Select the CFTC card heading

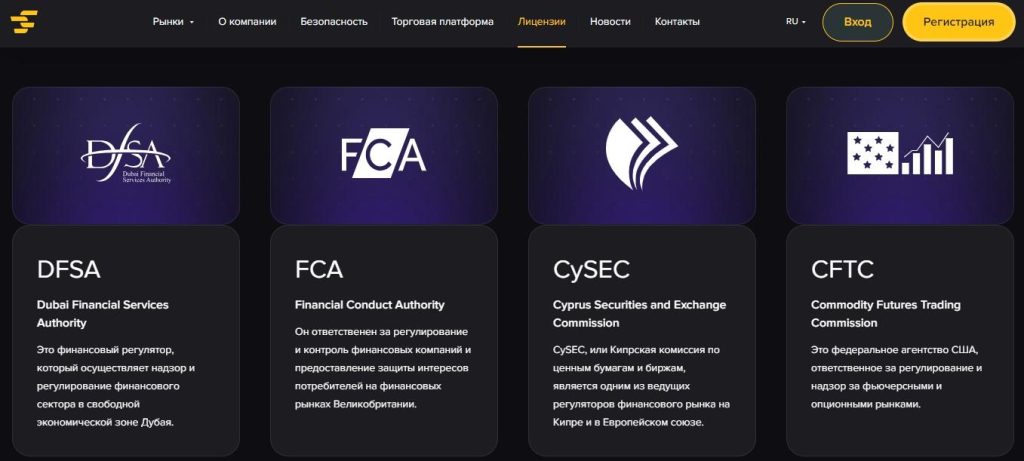tap(842, 270)
